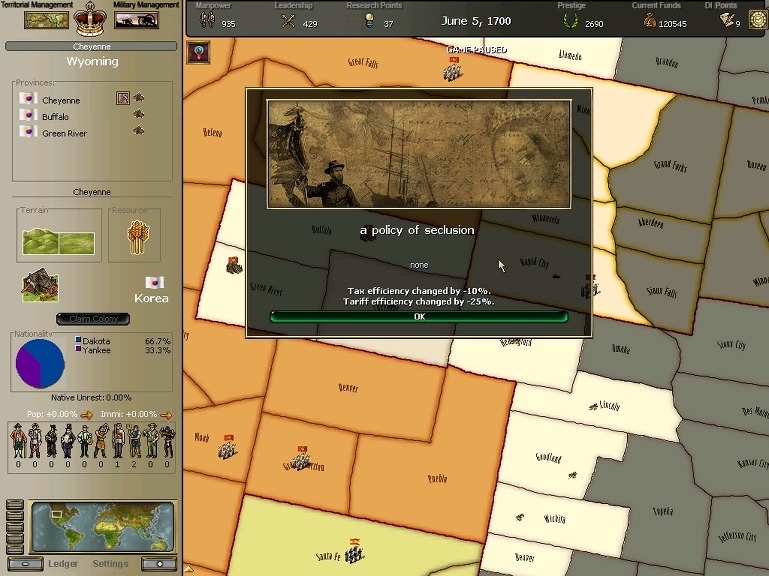Click the Helena province label
This screenshot has width=769, height=576.
click(x=212, y=132)
